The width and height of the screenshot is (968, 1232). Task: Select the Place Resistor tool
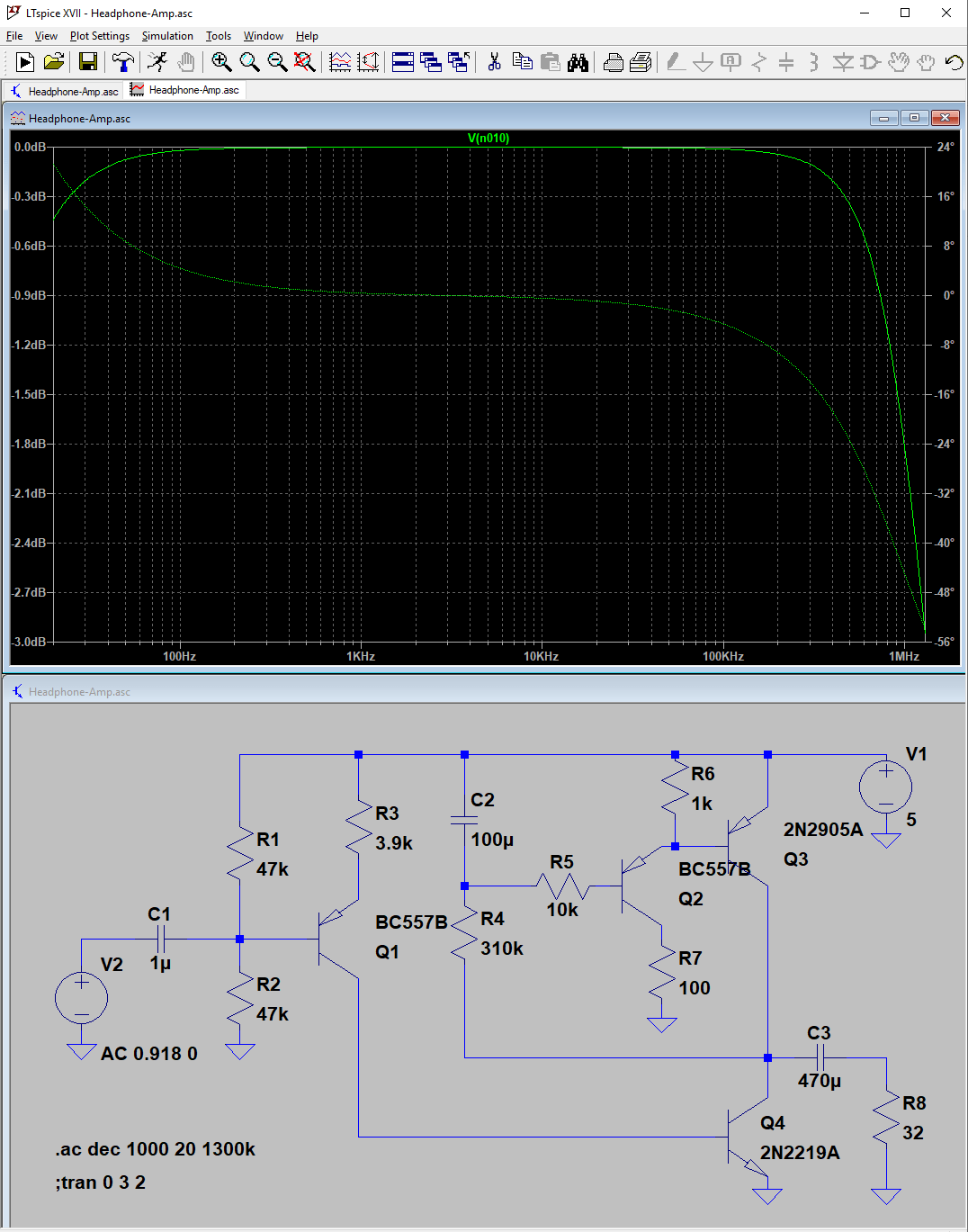point(759,62)
